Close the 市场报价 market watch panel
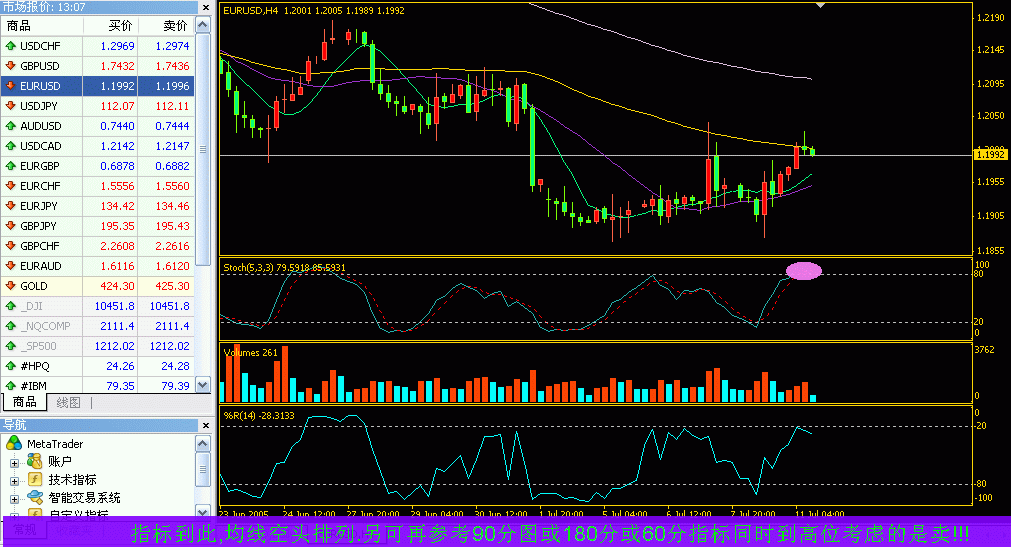The height and width of the screenshot is (547, 1011). (206, 8)
